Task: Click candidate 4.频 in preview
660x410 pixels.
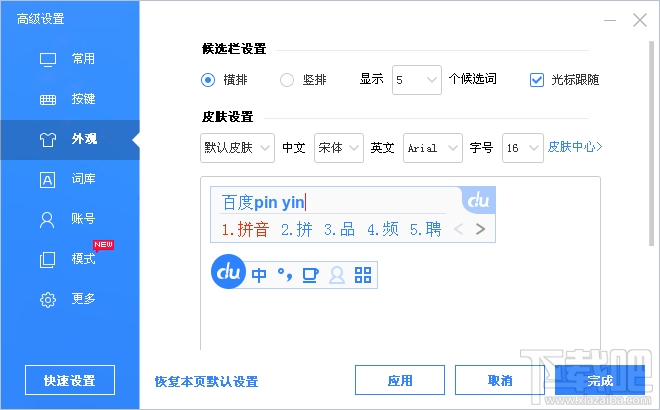Action: pos(383,229)
